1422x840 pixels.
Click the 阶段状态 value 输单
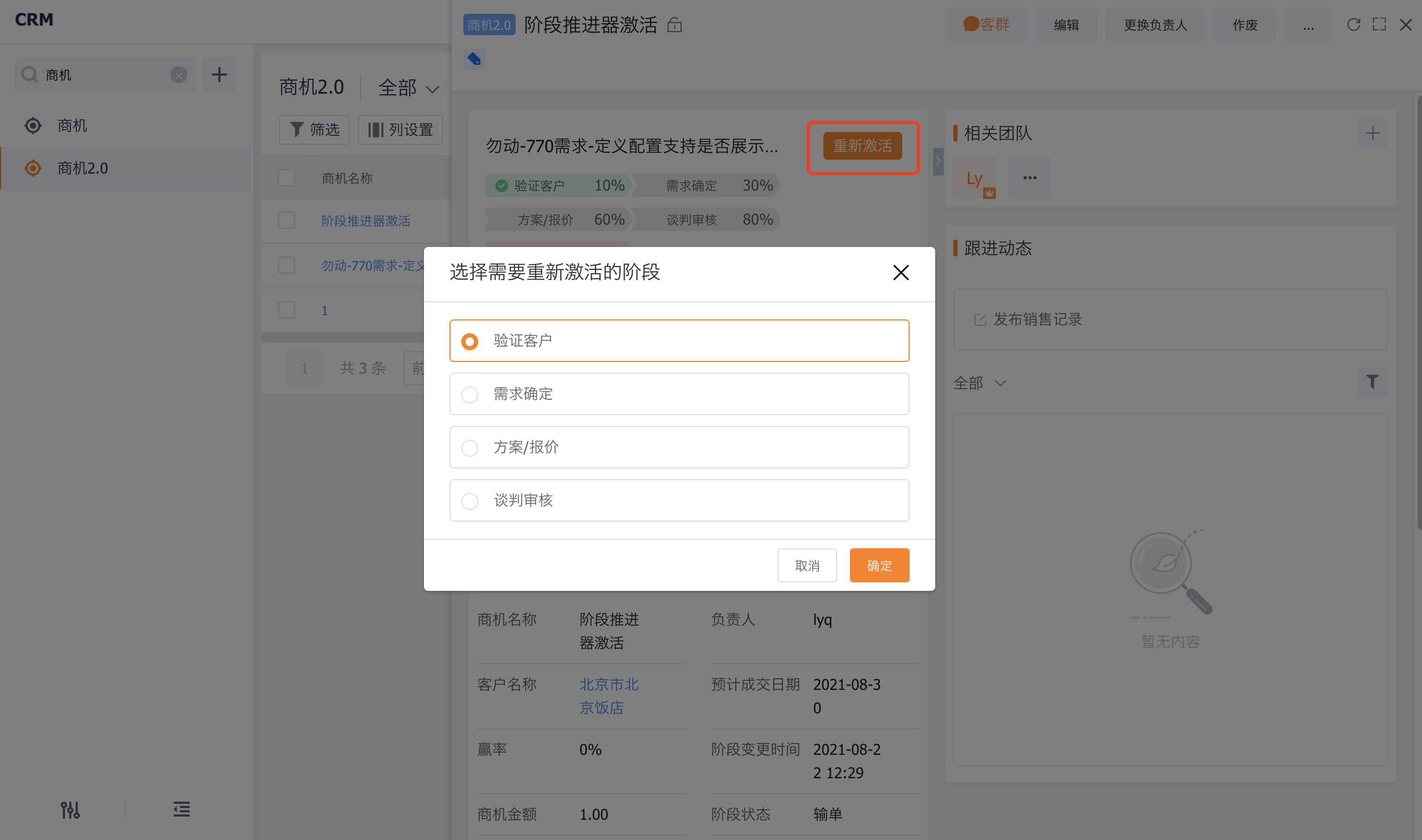(x=828, y=814)
